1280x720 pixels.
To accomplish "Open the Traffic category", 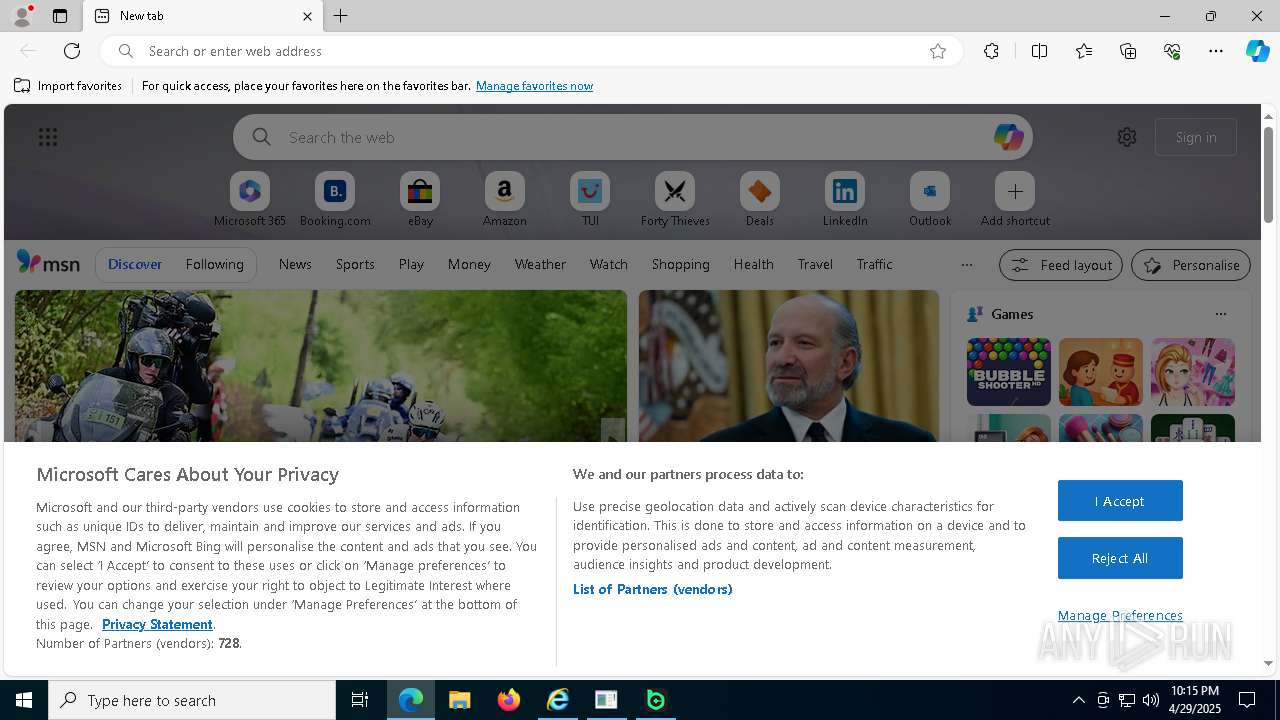I will [x=874, y=264].
